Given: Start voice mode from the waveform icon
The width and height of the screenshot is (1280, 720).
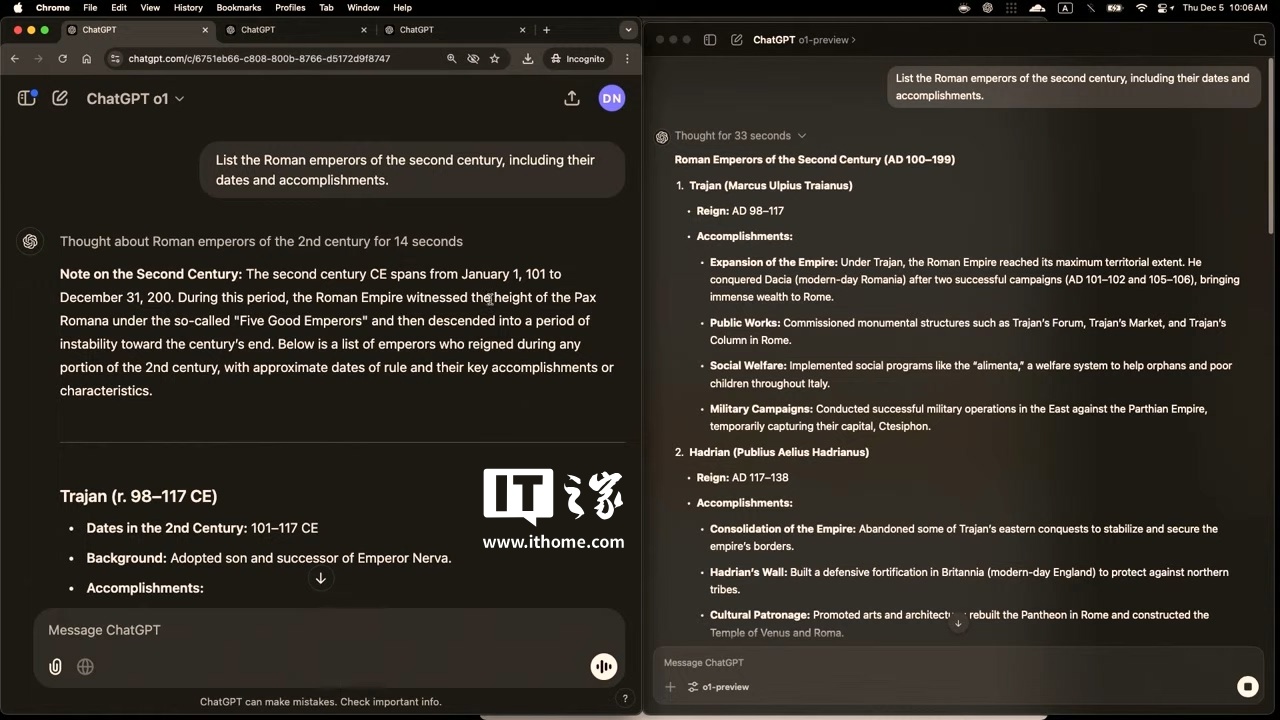Looking at the screenshot, I should click(604, 667).
